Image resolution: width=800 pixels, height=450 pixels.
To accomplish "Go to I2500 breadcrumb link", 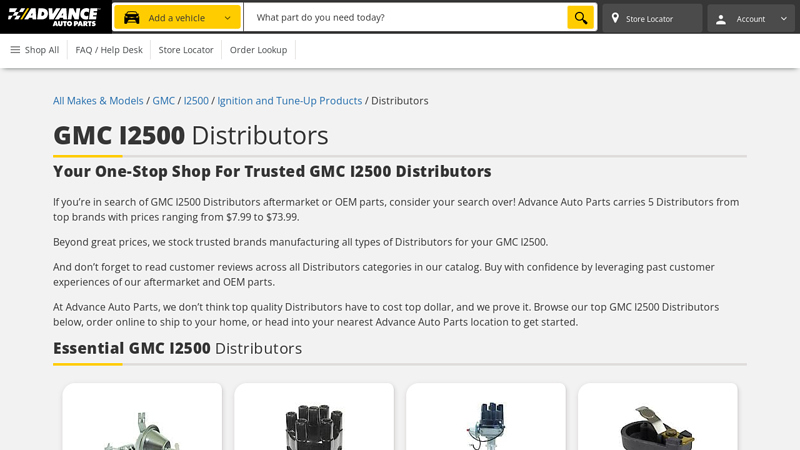I will [196, 101].
